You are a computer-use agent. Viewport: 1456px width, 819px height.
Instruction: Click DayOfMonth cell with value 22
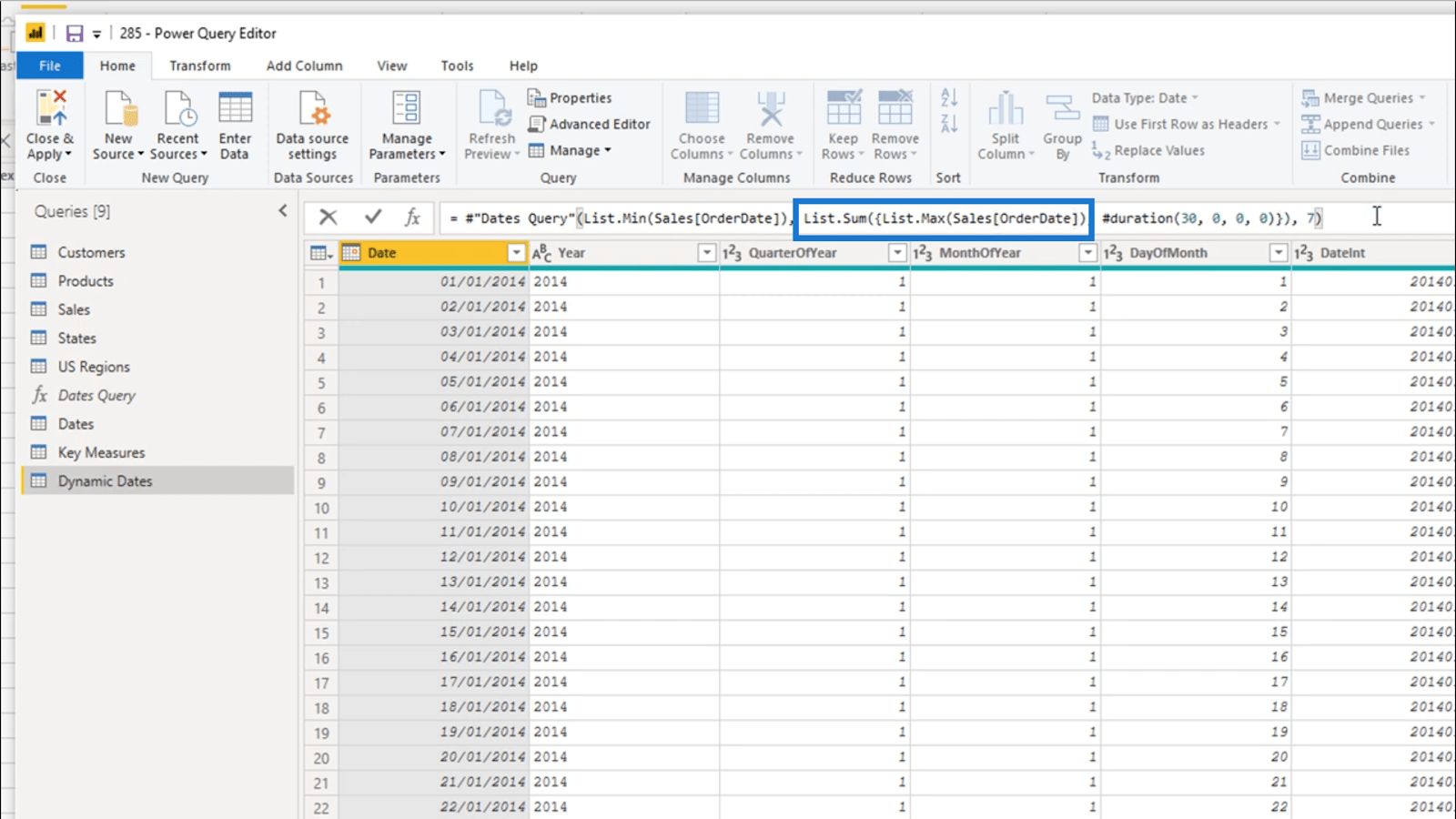[1196, 806]
